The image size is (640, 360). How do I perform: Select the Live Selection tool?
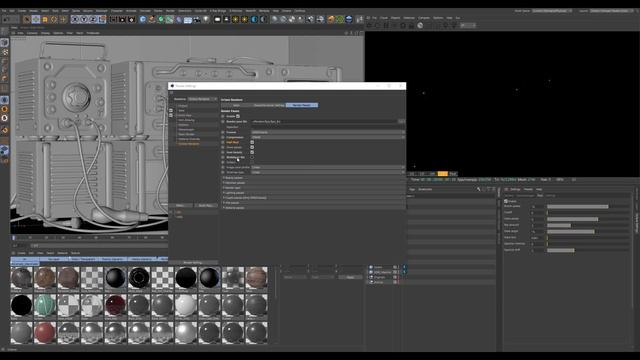pos(27,19)
